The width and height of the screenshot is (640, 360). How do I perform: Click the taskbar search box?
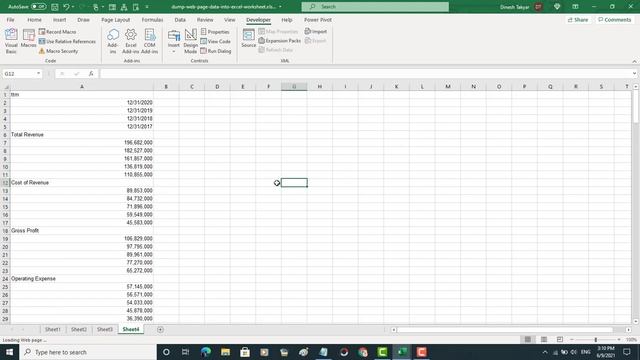tap(88, 352)
